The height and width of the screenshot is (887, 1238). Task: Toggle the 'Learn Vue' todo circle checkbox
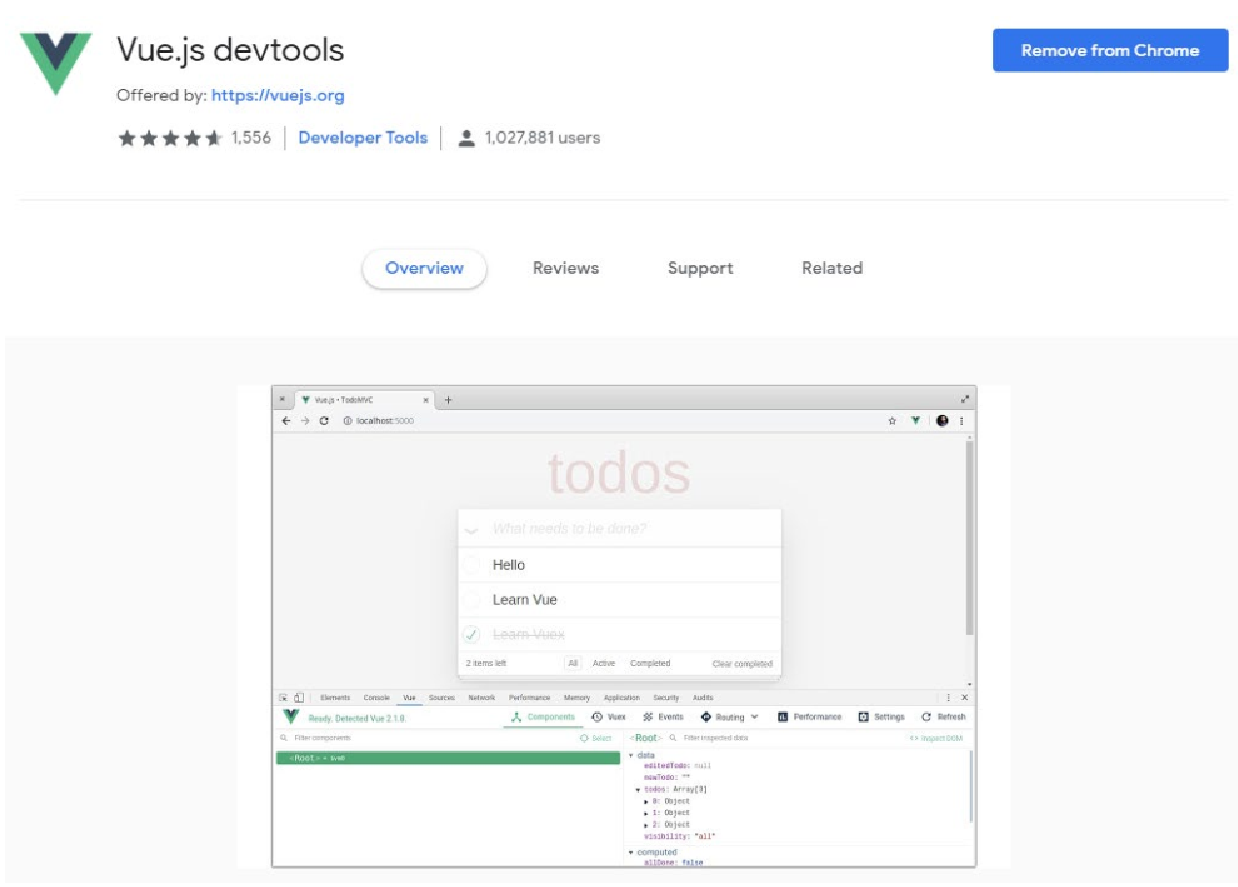pos(472,600)
